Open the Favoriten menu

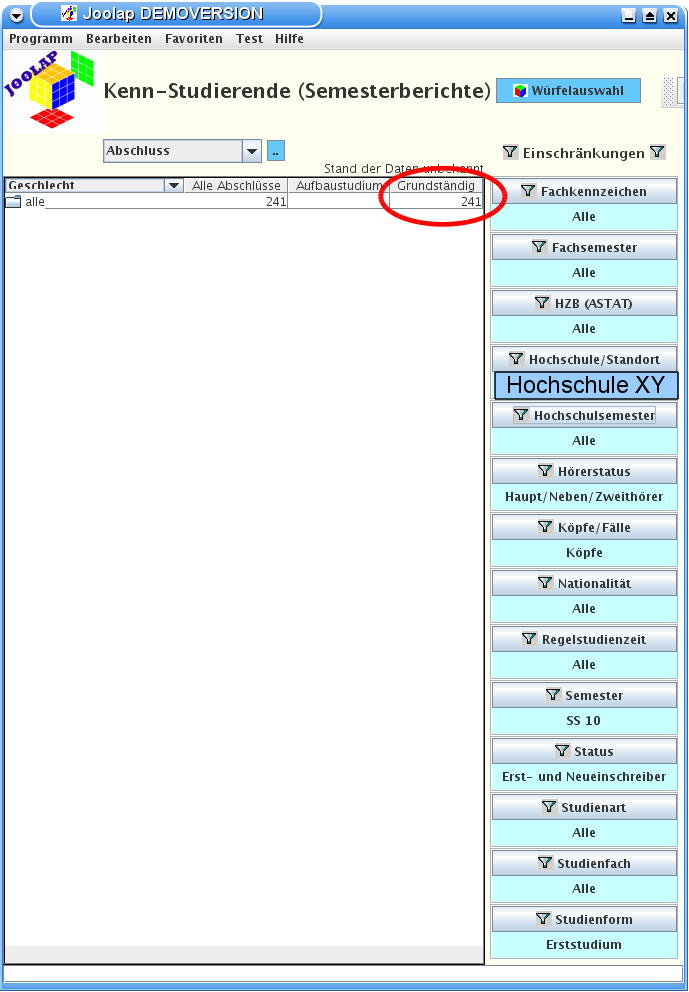194,39
